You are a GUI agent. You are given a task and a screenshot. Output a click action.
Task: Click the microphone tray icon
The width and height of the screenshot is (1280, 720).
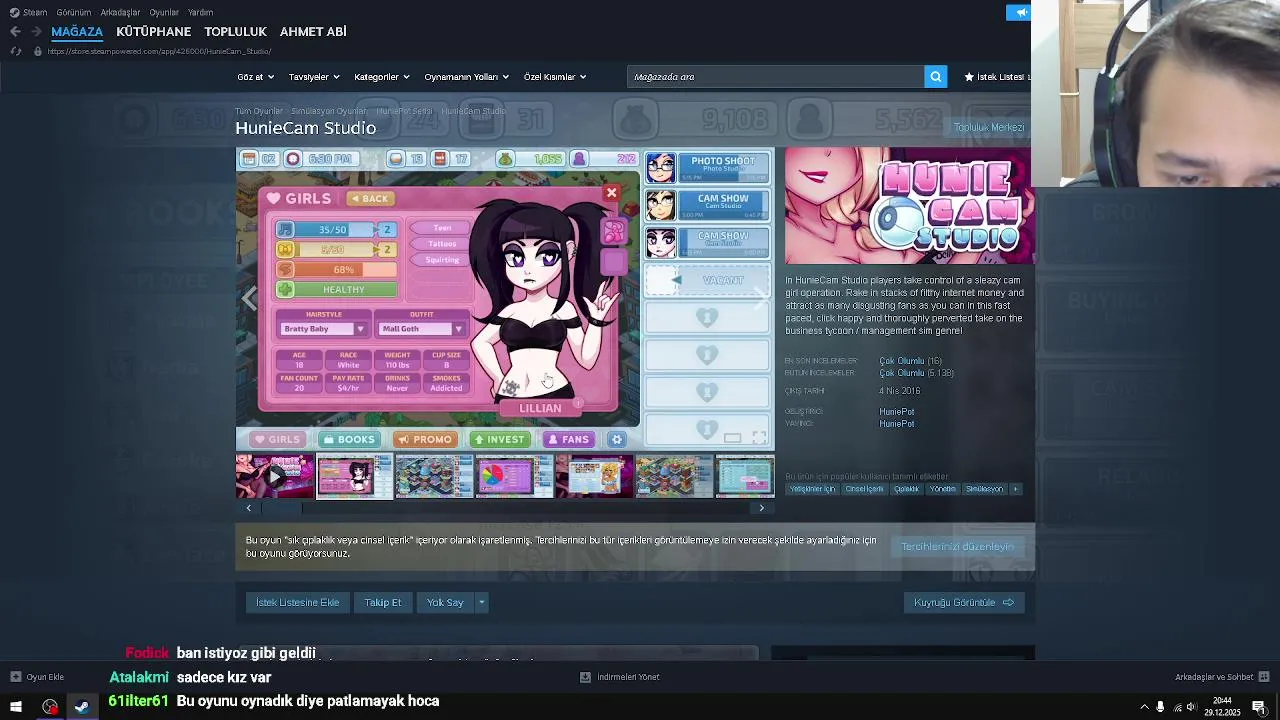tap(1160, 707)
